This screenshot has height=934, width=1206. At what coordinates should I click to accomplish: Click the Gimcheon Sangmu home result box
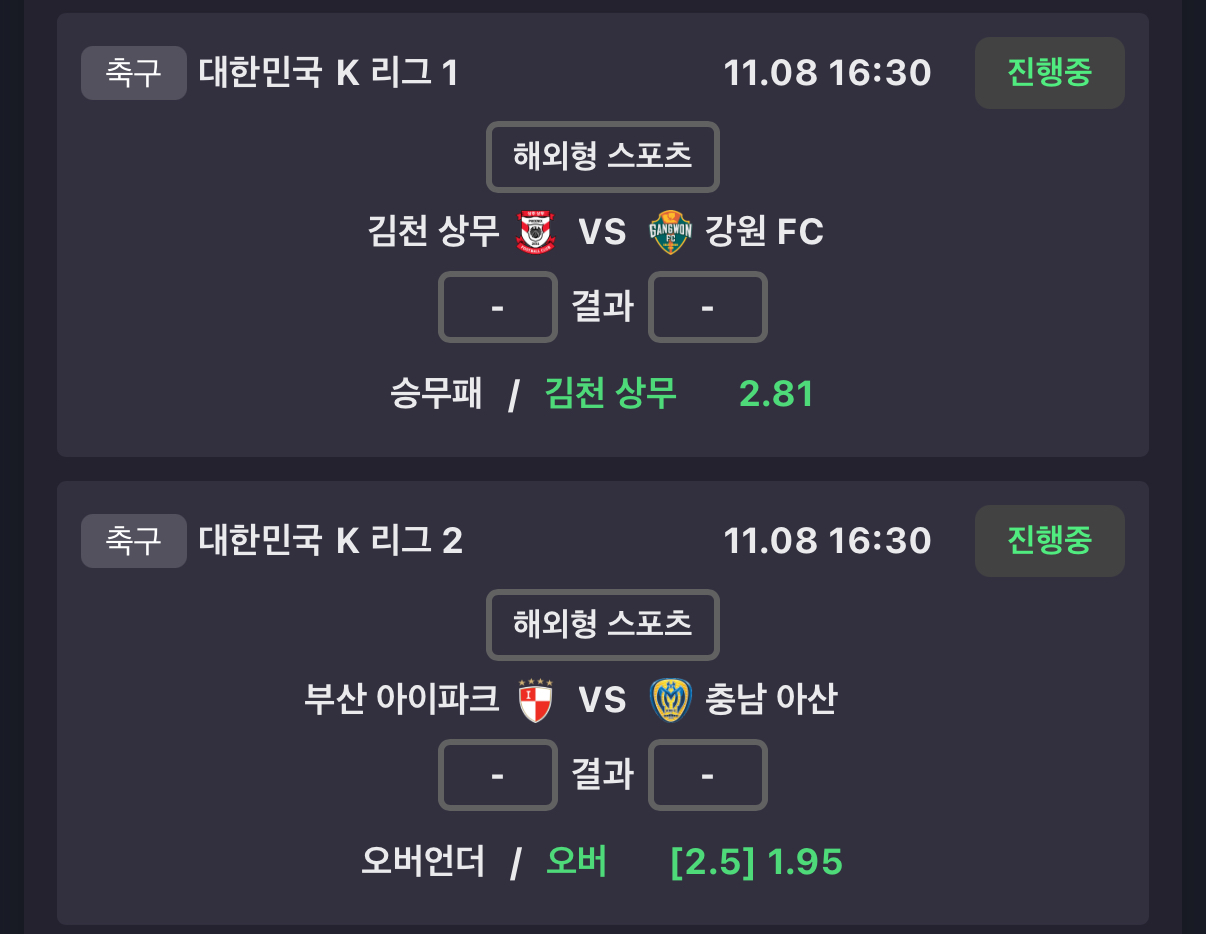pos(498,307)
